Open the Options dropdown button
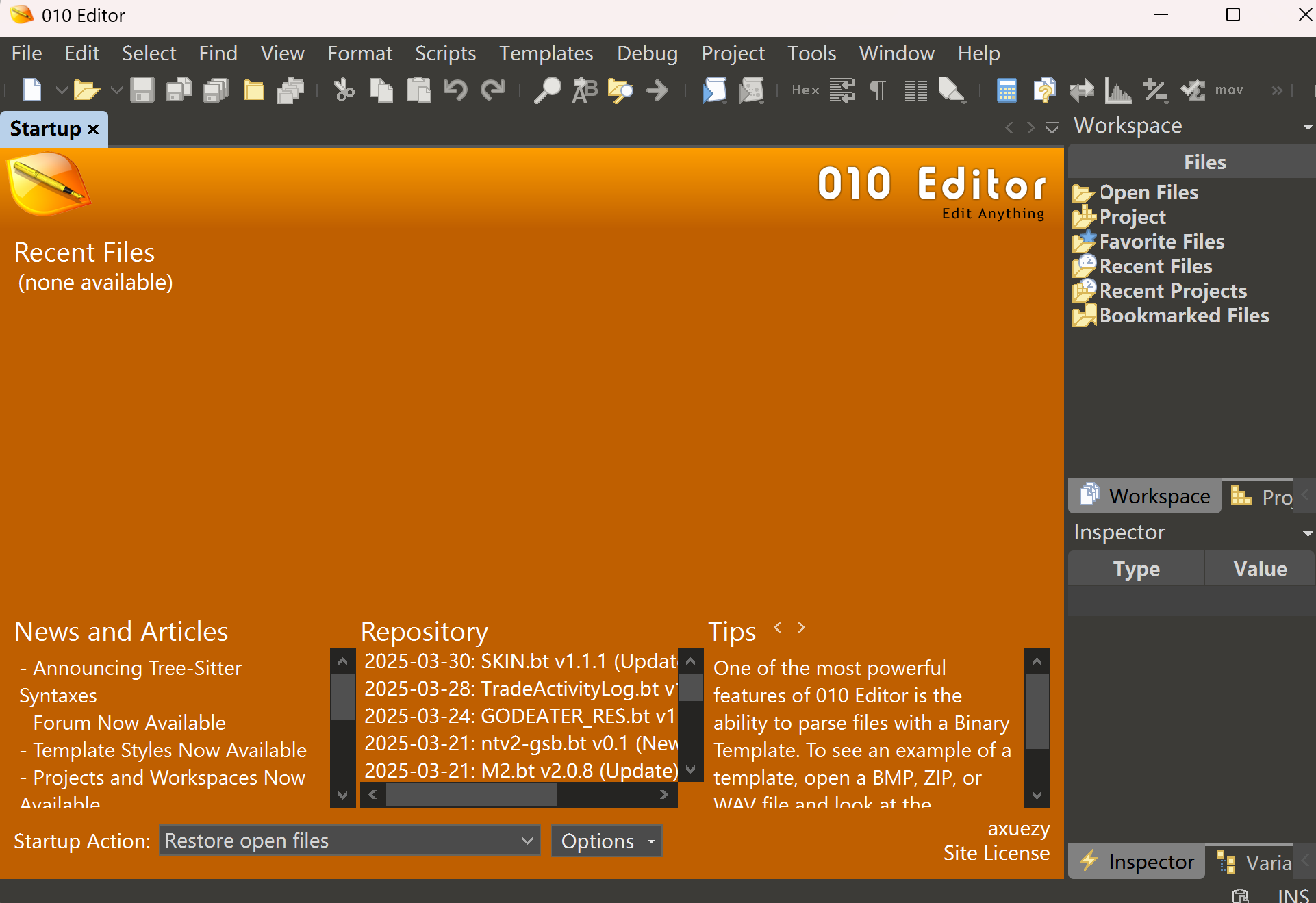The height and width of the screenshot is (903, 1316). [x=606, y=841]
